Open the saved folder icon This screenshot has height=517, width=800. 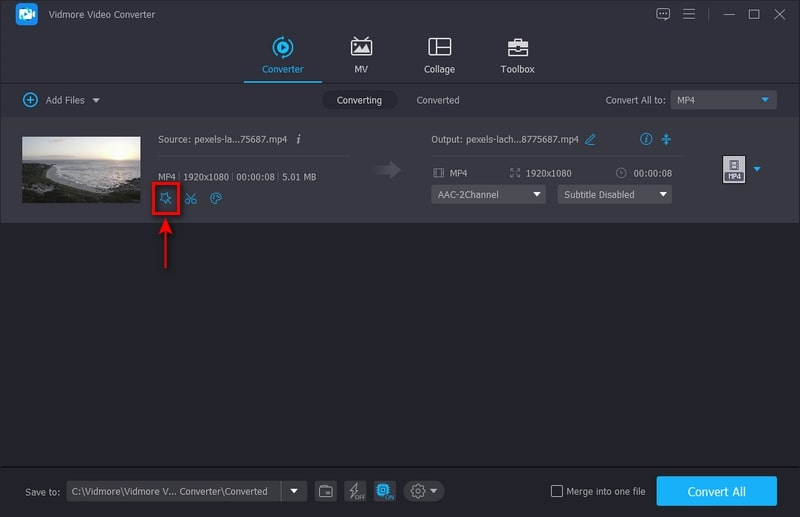pos(325,491)
